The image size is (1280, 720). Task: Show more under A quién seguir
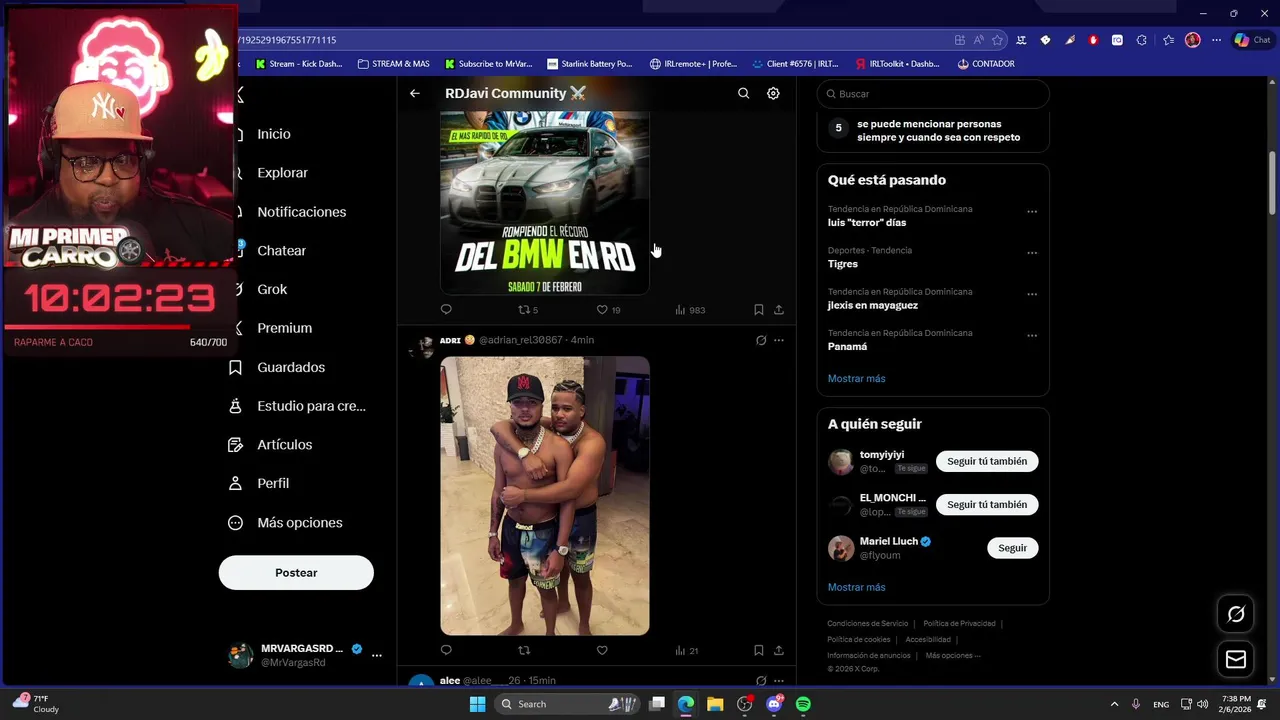coord(856,587)
